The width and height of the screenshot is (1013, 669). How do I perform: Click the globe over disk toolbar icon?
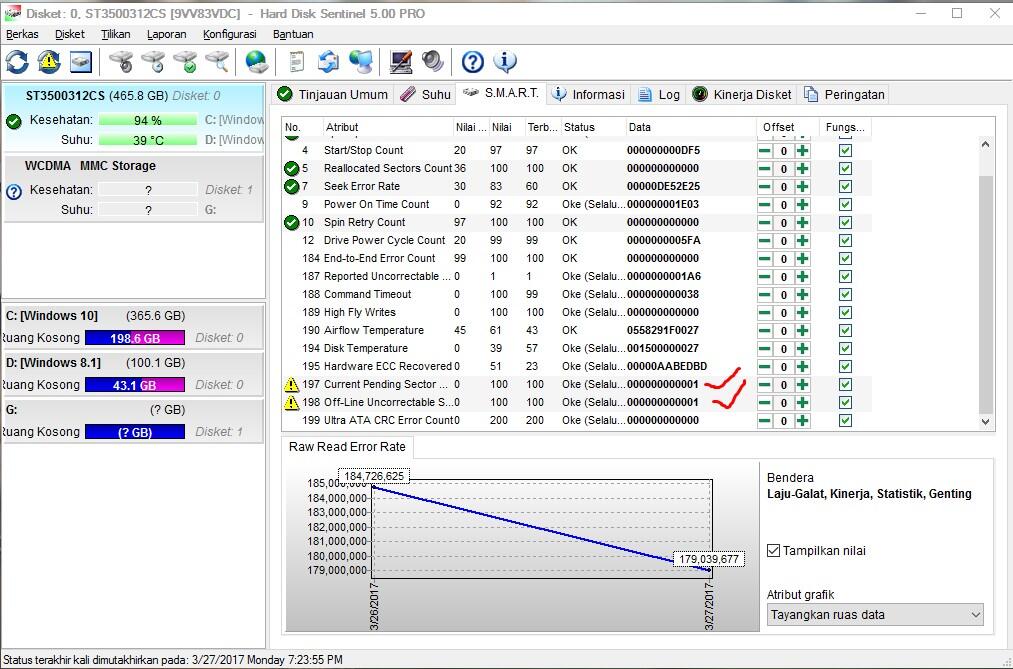(x=256, y=62)
